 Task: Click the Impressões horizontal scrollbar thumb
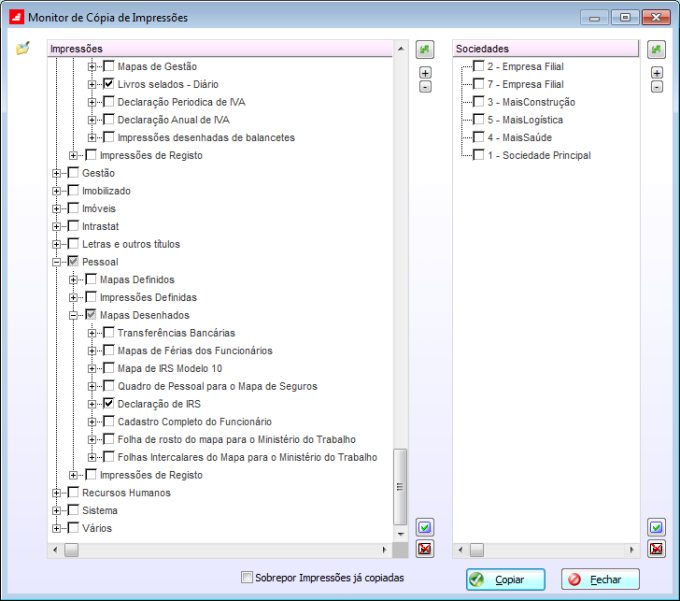coord(72,550)
